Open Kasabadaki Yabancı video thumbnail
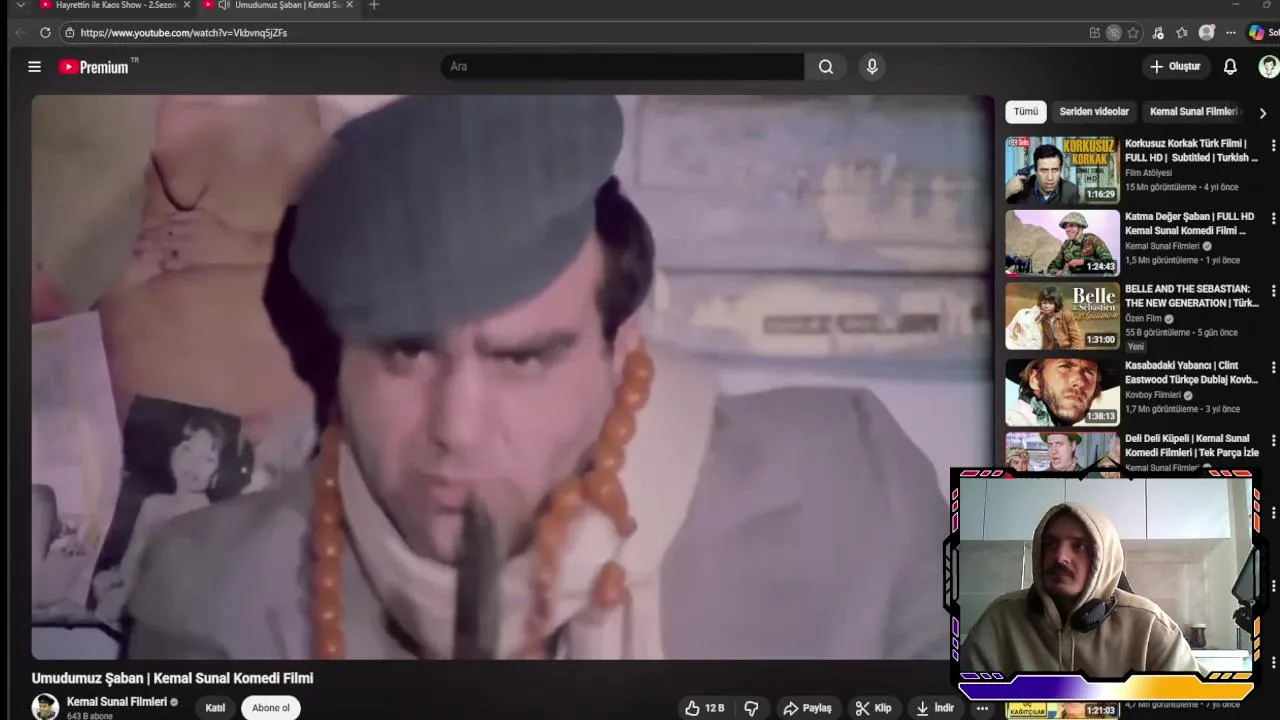Screen dimensions: 1280x720 tap(1062, 392)
